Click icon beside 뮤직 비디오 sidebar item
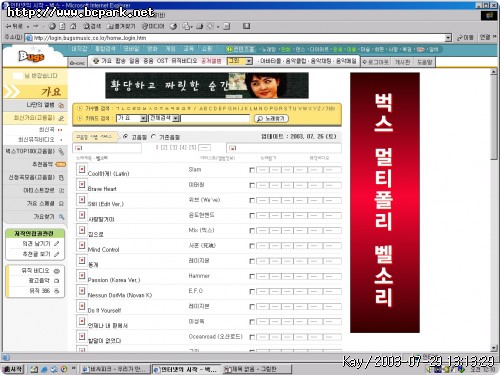This screenshot has height=375, width=500. click(57, 271)
